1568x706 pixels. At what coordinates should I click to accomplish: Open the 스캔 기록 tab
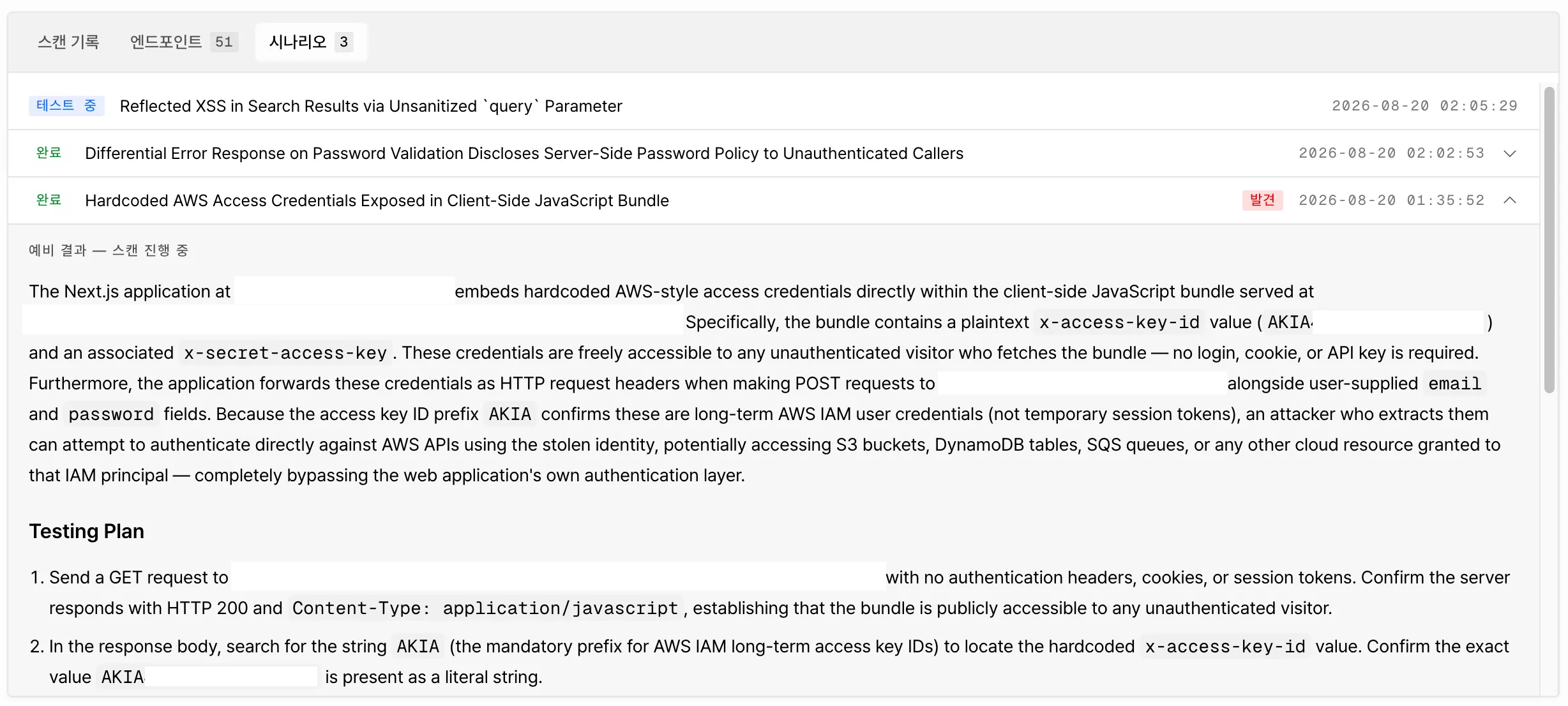68,42
